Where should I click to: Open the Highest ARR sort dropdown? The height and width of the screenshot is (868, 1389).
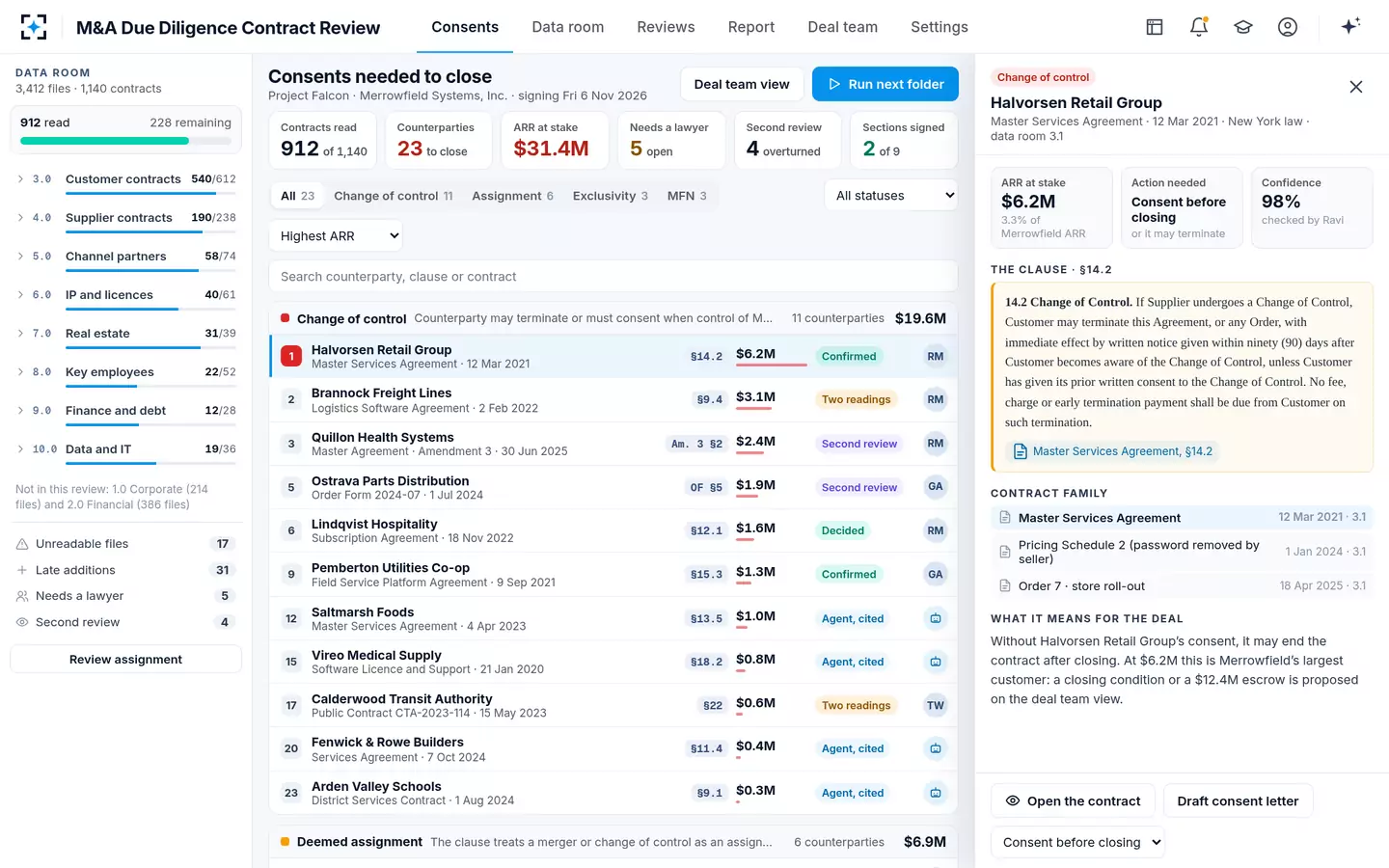[335, 235]
